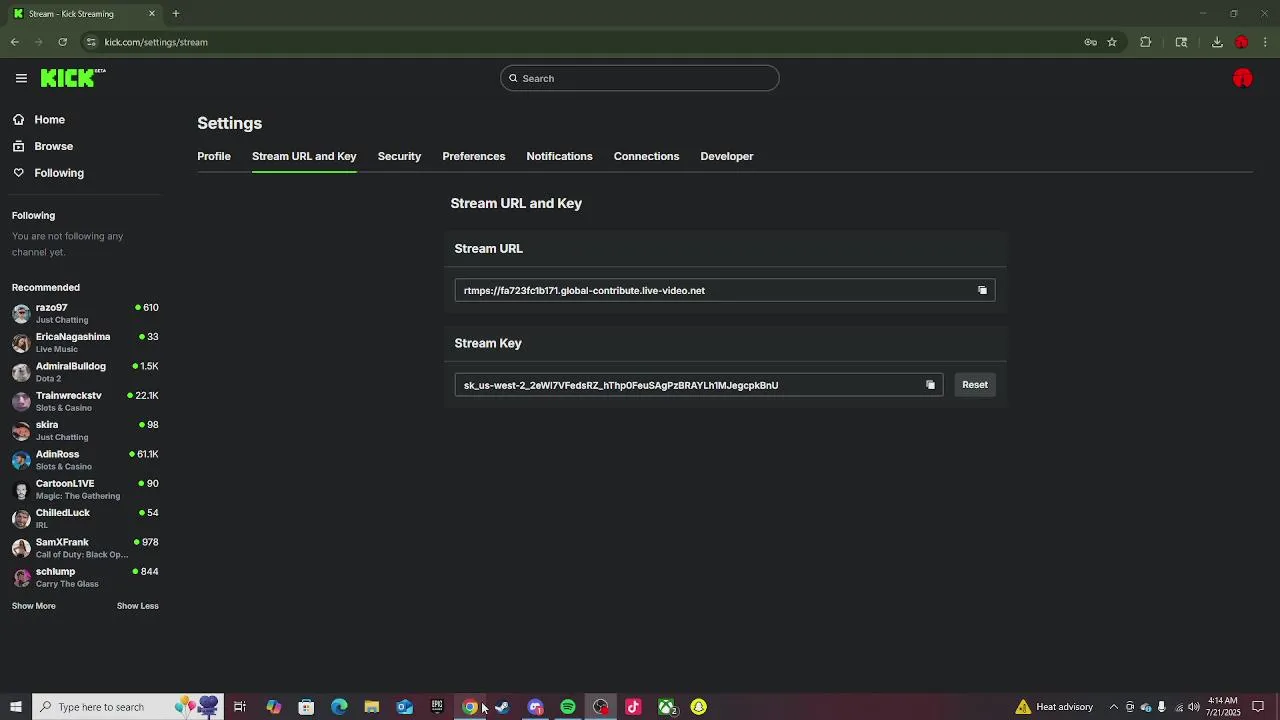Open a new browser tab

click(175, 13)
